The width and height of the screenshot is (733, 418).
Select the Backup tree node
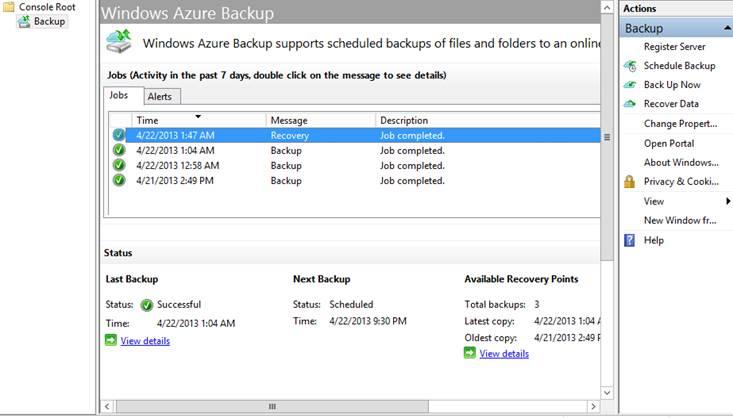tap(49, 22)
